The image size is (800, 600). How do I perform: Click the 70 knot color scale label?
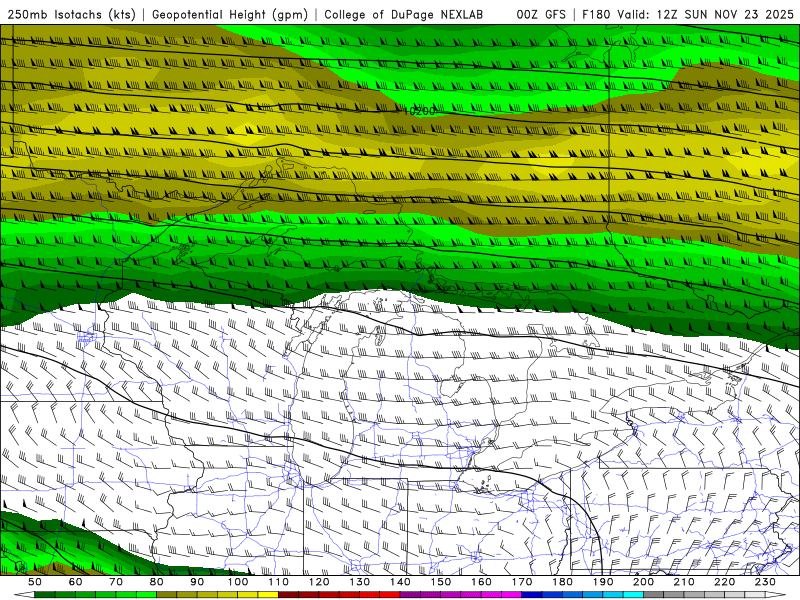click(116, 582)
